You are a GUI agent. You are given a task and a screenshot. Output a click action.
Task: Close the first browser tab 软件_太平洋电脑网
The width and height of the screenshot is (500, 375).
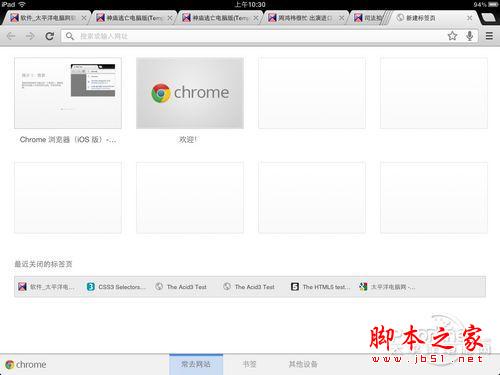coord(84,18)
